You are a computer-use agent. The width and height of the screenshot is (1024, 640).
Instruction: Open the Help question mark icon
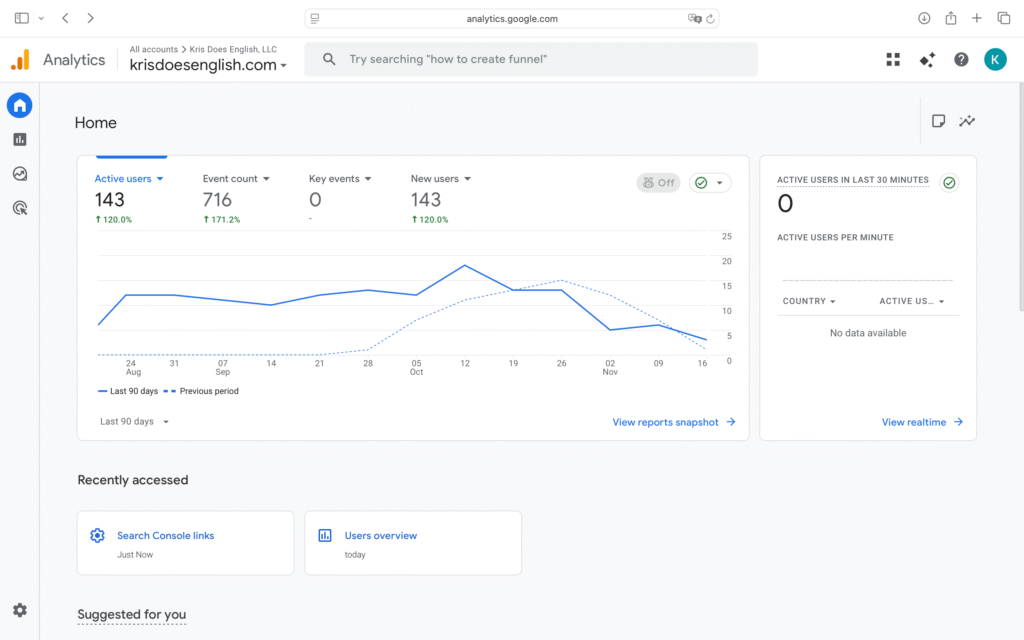coord(961,60)
